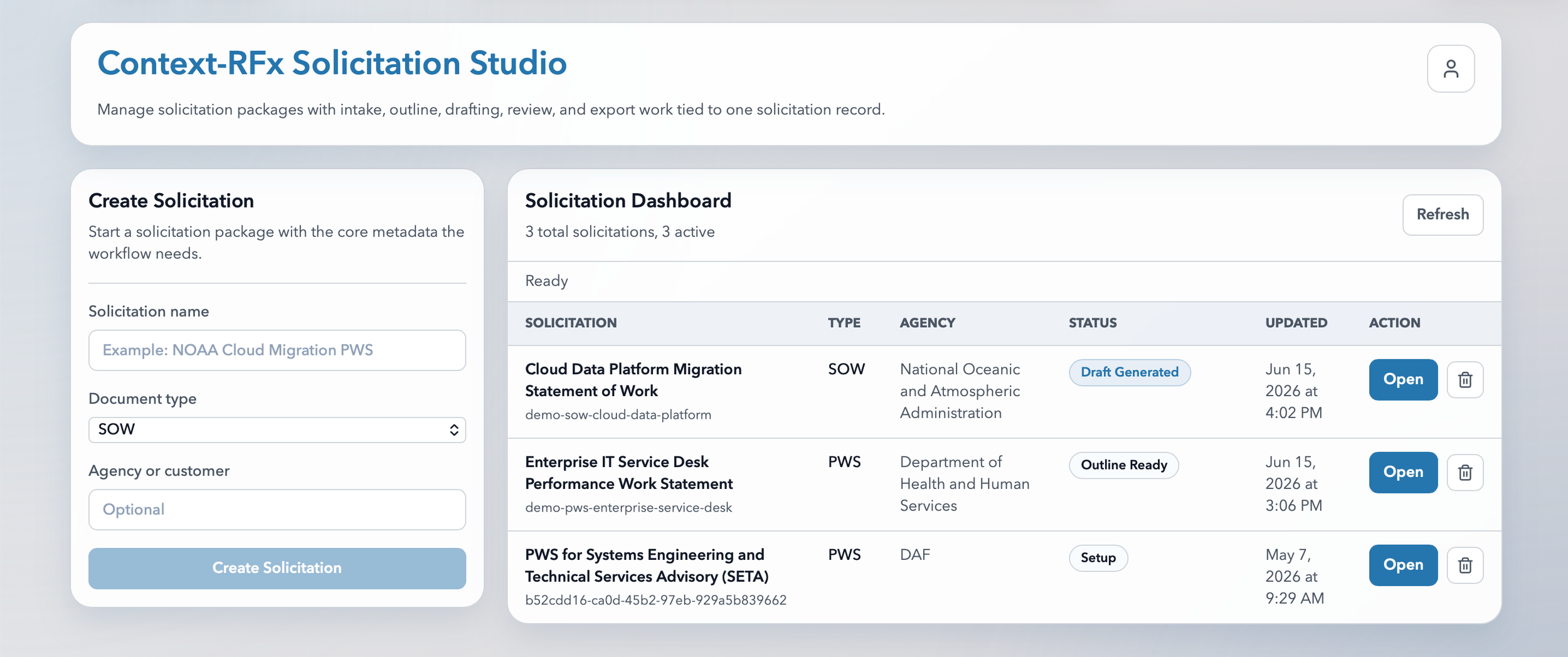Click the SOLICITATION column header

pos(571,323)
